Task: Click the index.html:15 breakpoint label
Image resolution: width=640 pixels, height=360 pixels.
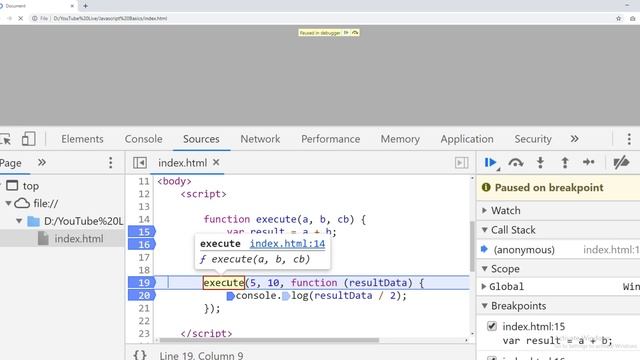Action: coord(533,327)
